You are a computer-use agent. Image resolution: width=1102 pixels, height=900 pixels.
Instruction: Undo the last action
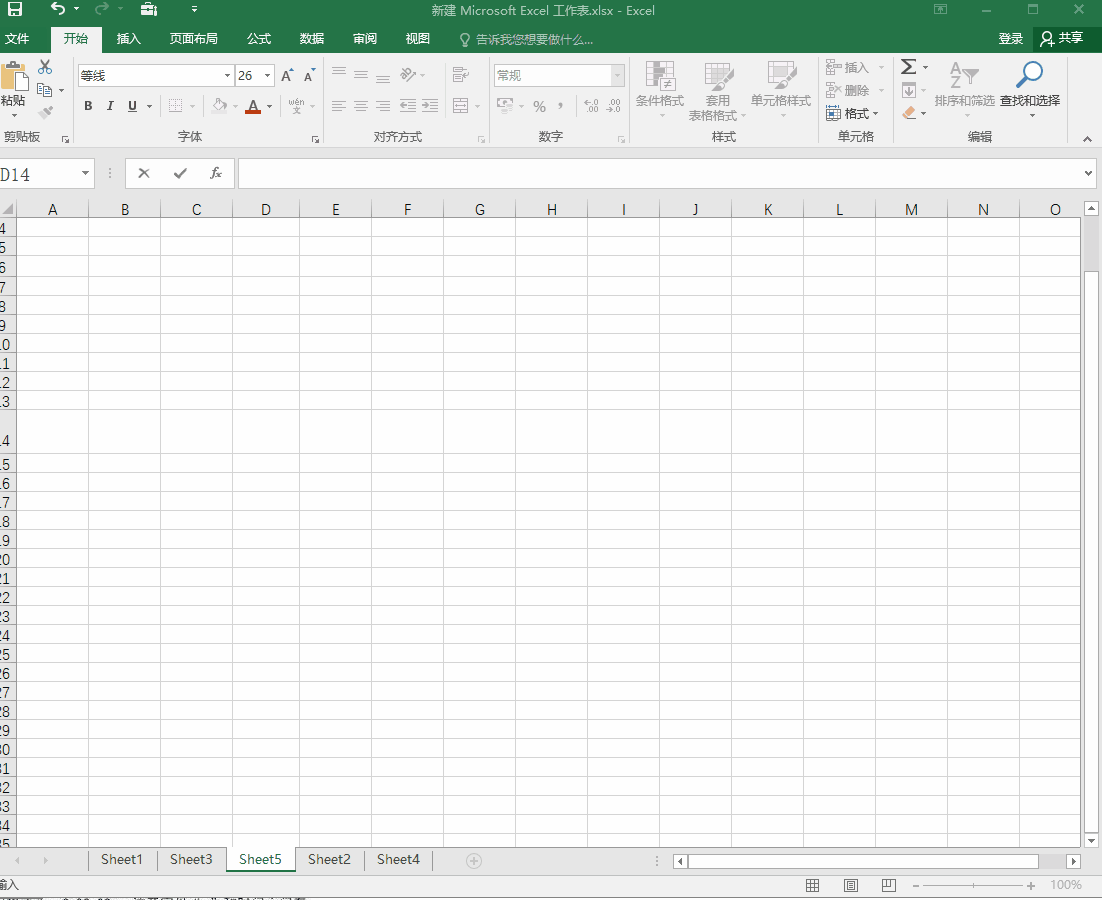[x=58, y=9]
